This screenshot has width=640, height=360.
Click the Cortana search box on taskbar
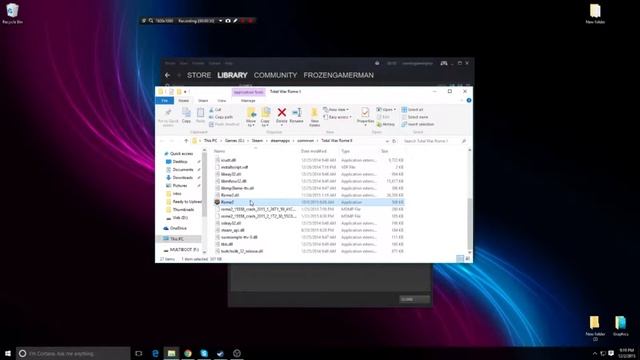pyautogui.click(x=73, y=353)
